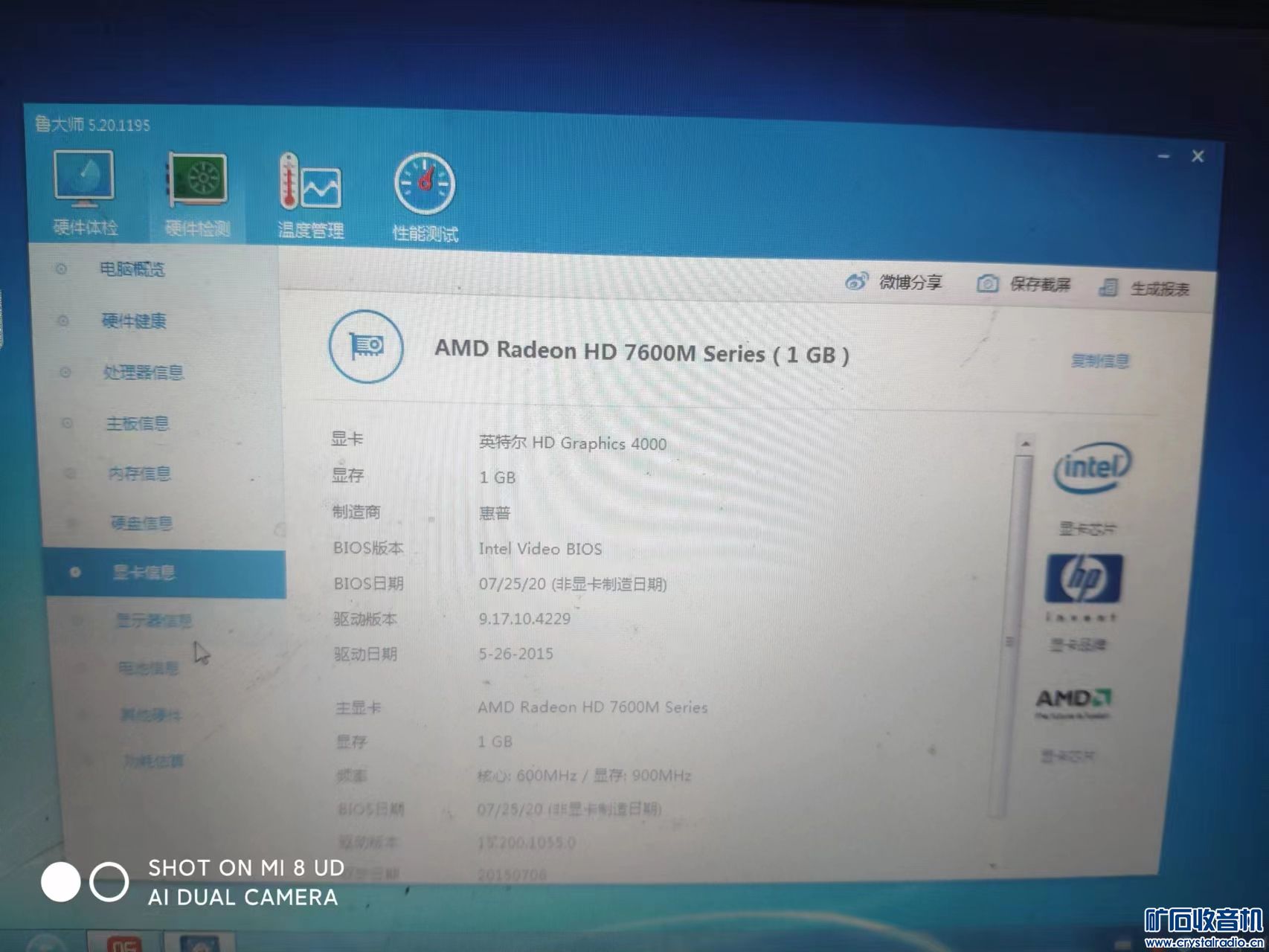Screen dimensions: 1269x952
Task: Click the scrollbar up arrow
Action: [x=1026, y=443]
